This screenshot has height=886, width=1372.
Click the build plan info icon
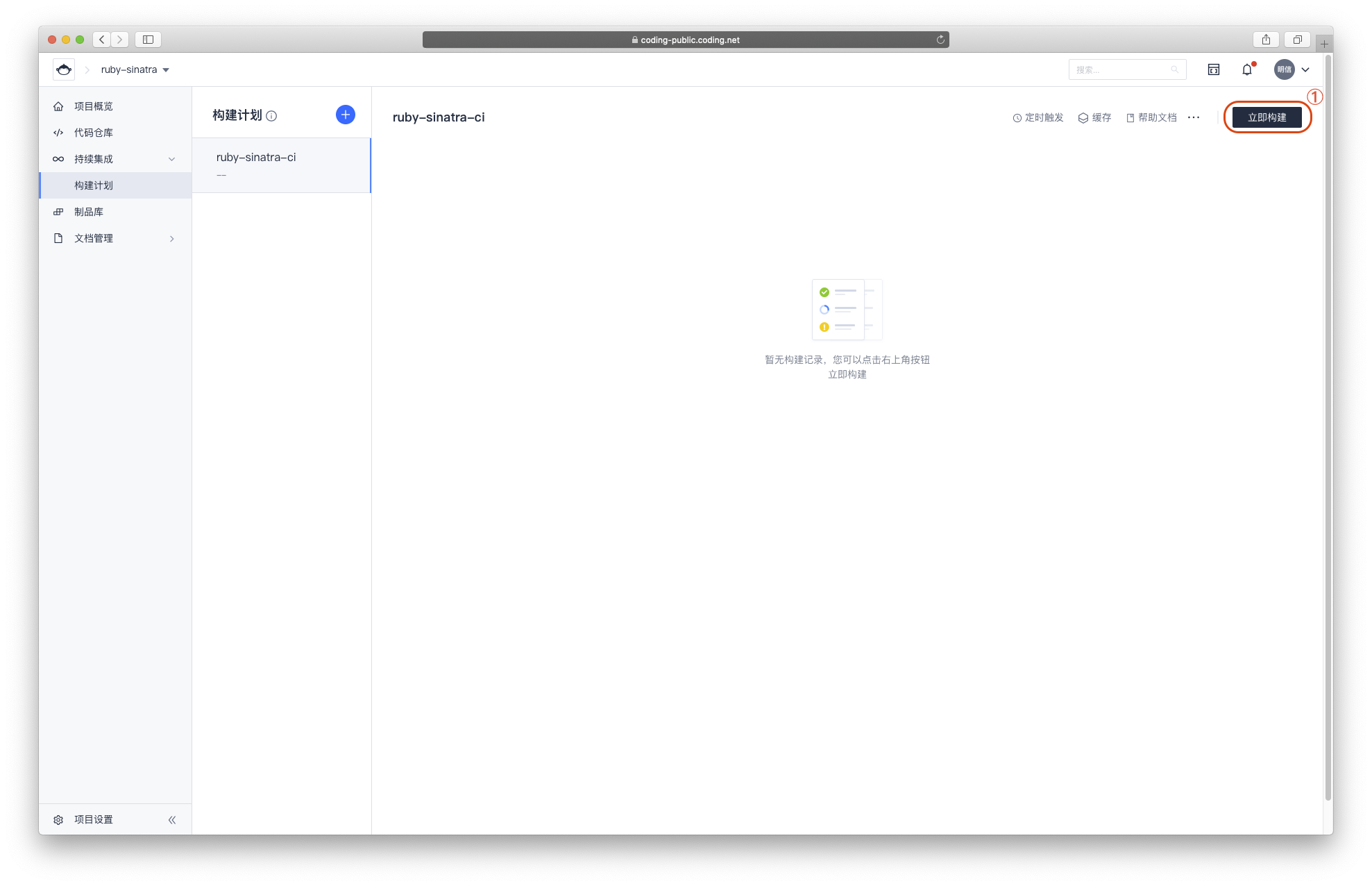tap(271, 116)
